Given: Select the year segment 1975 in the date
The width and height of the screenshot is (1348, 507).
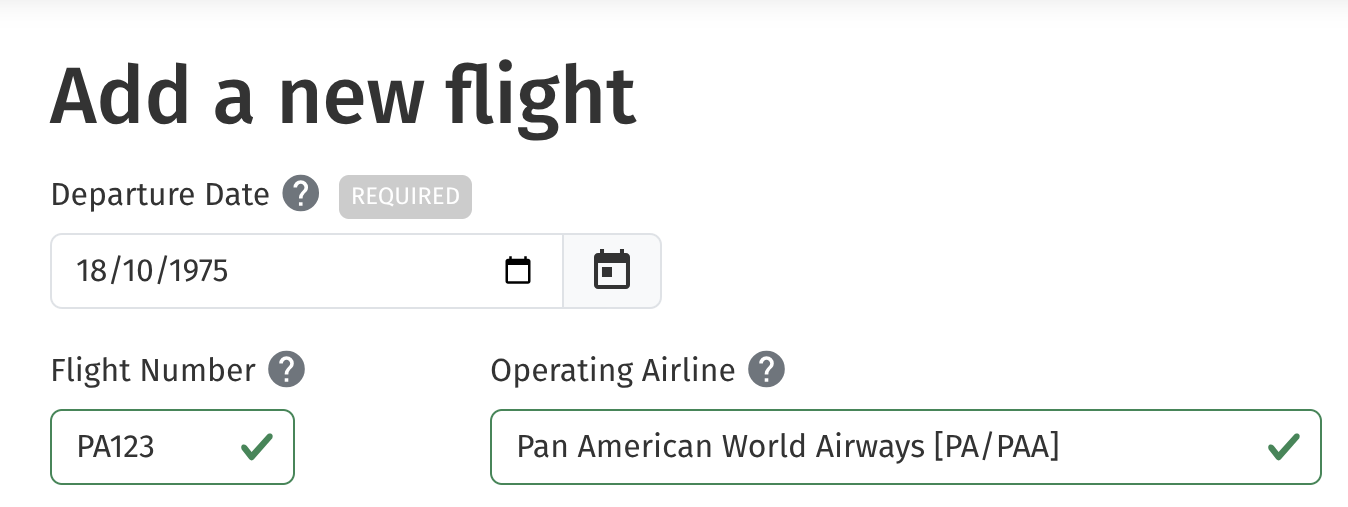Looking at the screenshot, I should (197, 271).
